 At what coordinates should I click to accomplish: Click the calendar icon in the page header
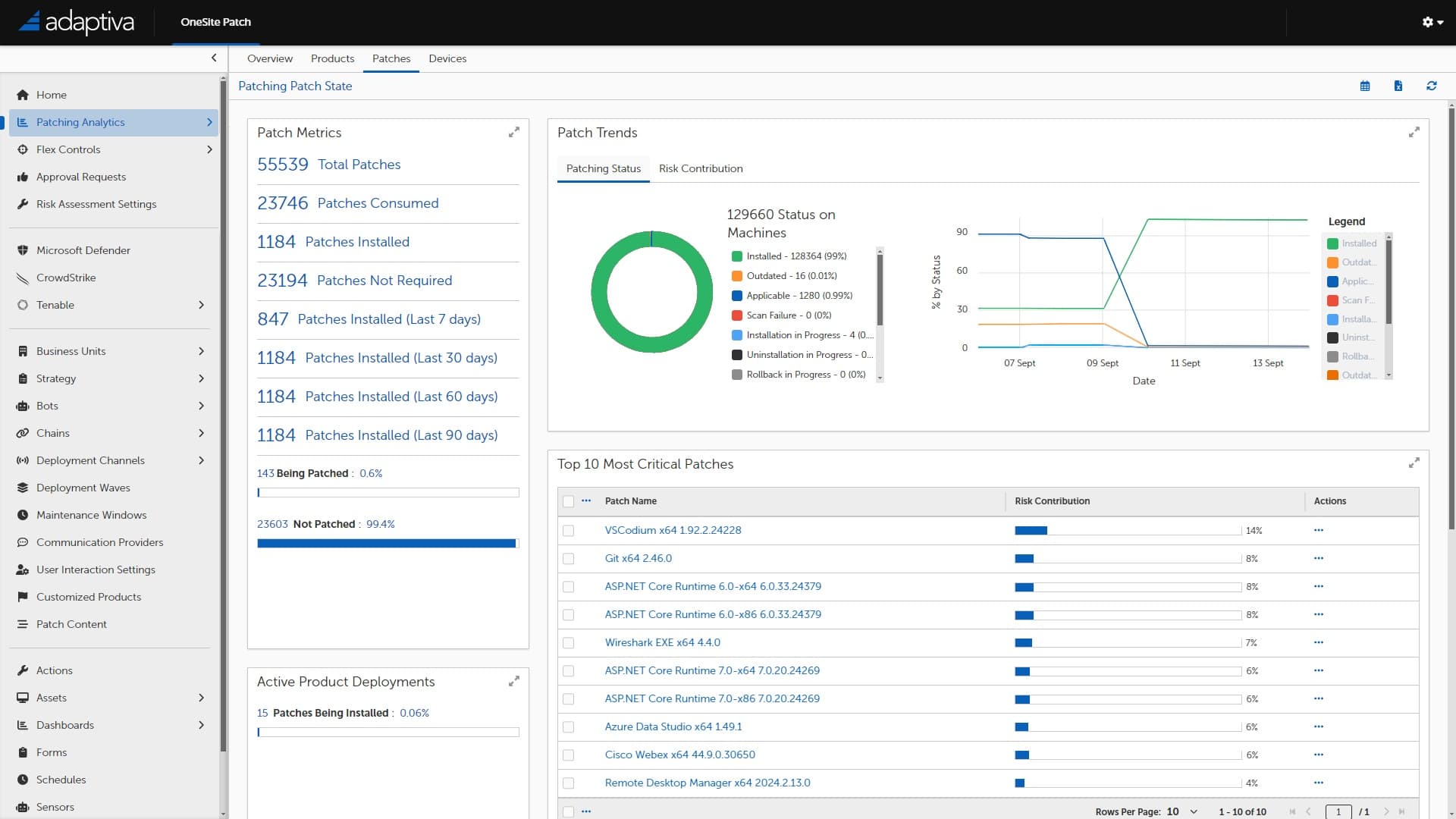(x=1365, y=86)
